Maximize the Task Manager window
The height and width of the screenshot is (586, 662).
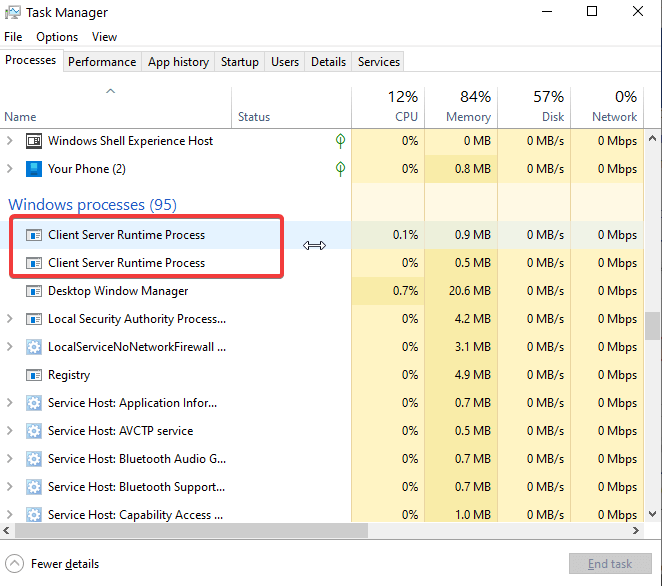(592, 11)
